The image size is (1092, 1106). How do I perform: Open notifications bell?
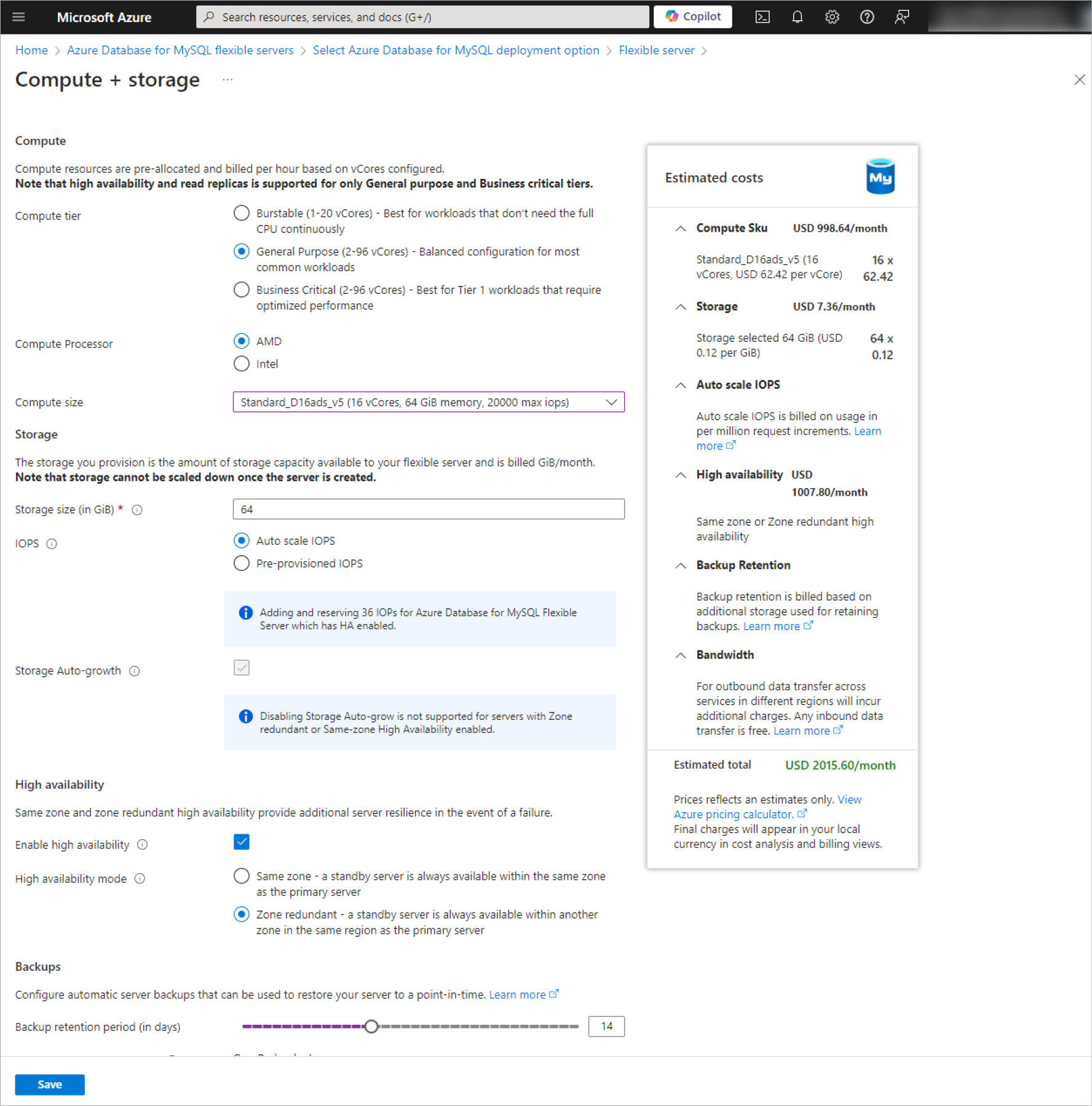pos(797,17)
